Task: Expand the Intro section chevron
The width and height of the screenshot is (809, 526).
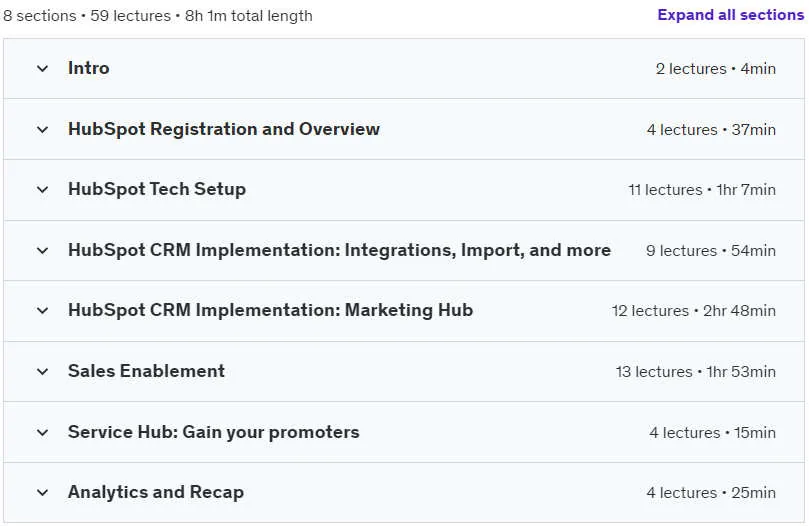Action: pyautogui.click(x=43, y=69)
